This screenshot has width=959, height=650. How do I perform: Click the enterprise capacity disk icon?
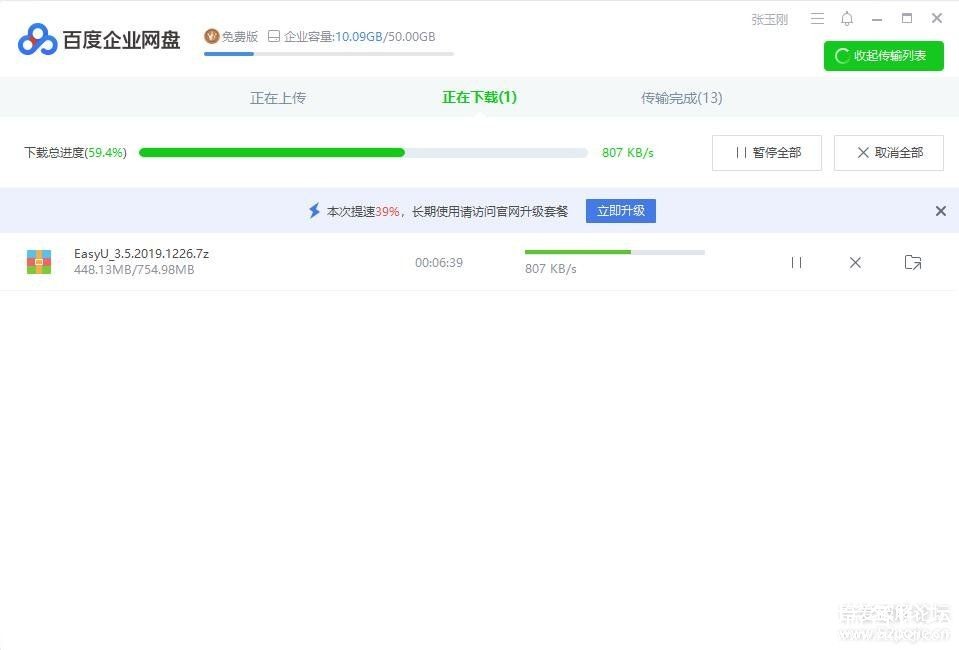pyautogui.click(x=274, y=36)
